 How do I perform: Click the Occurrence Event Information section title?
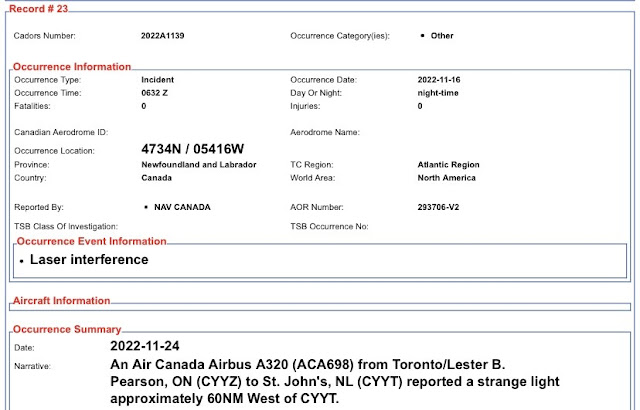click(89, 241)
